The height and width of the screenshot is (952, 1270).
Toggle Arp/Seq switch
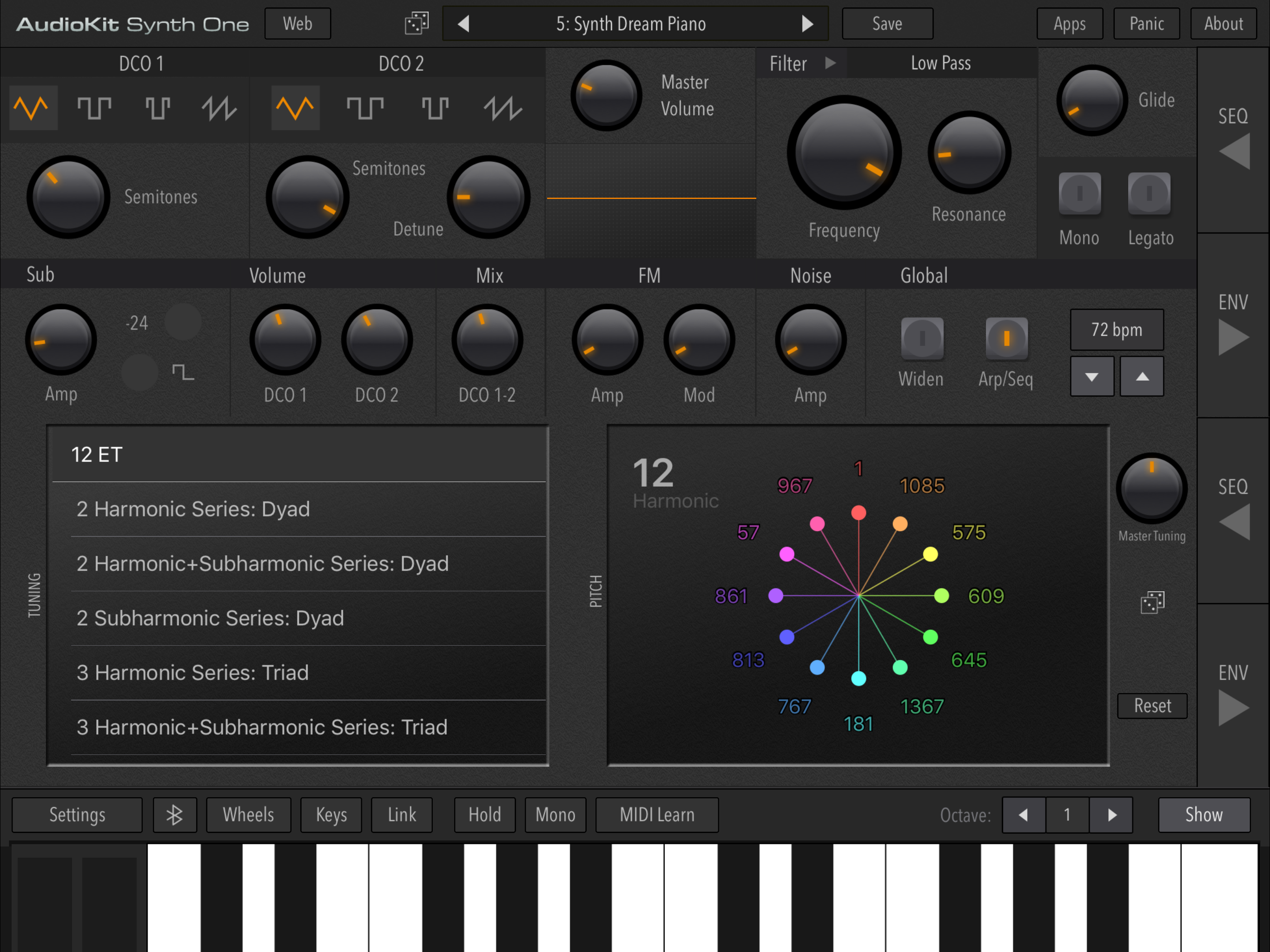tap(1006, 338)
